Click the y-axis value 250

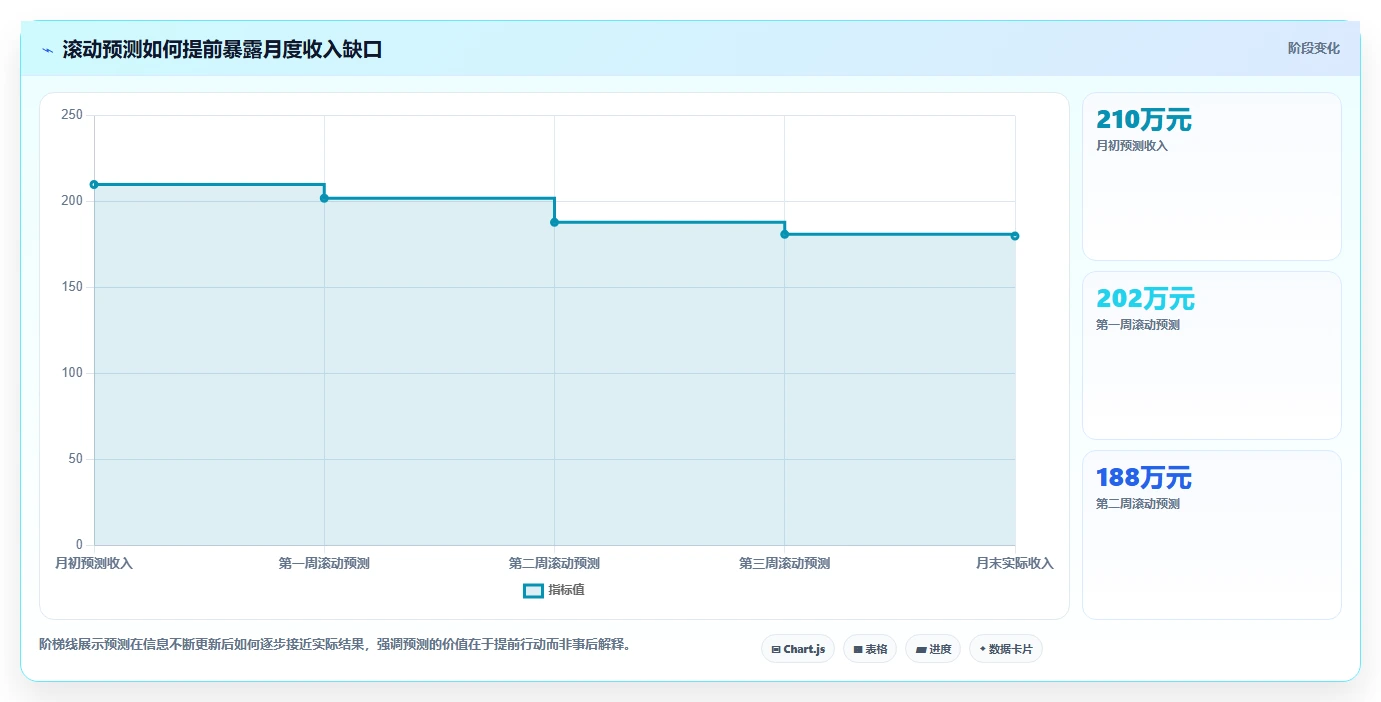72,115
